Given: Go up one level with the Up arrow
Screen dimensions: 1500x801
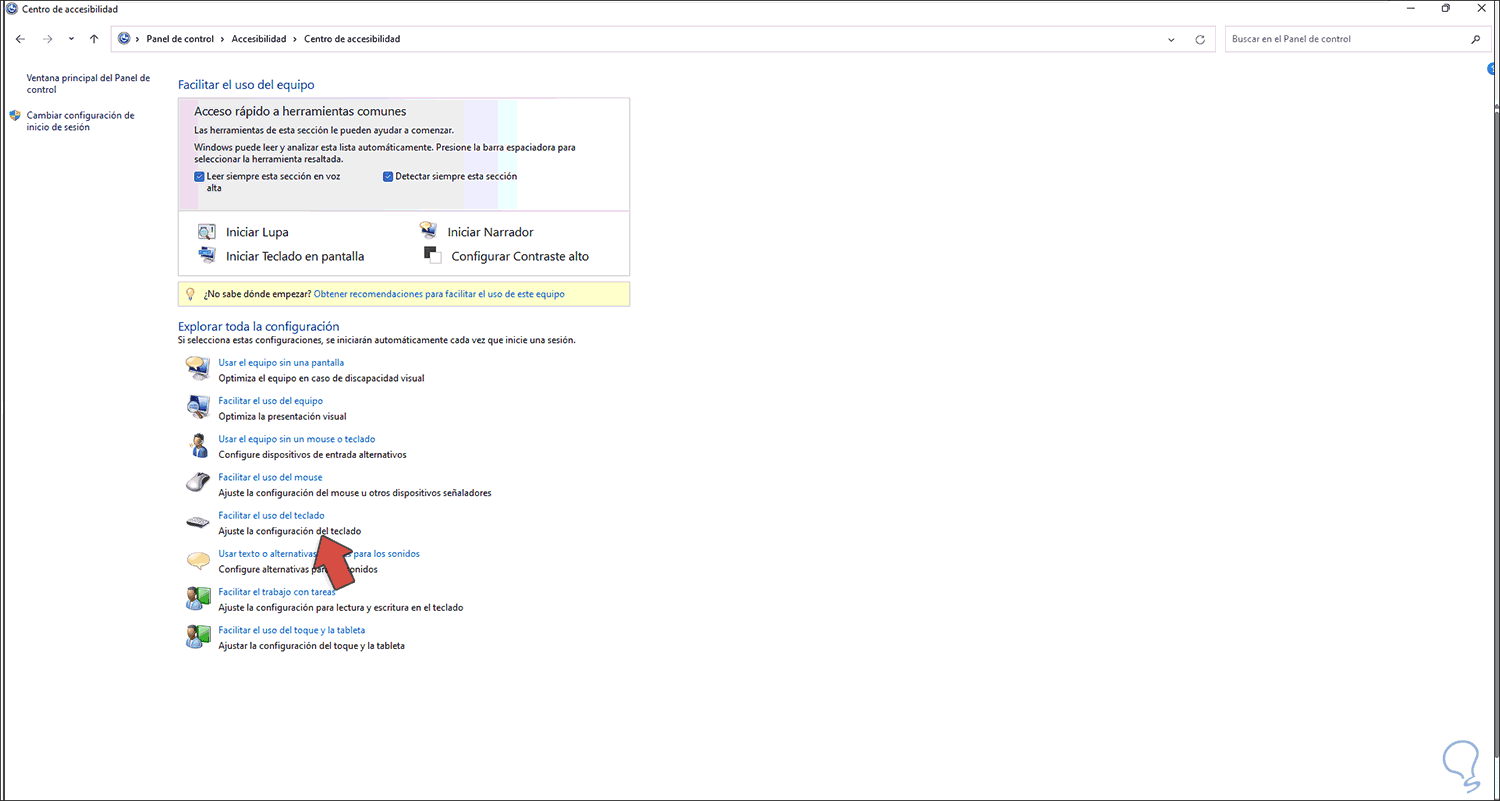Looking at the screenshot, I should pyautogui.click(x=94, y=39).
